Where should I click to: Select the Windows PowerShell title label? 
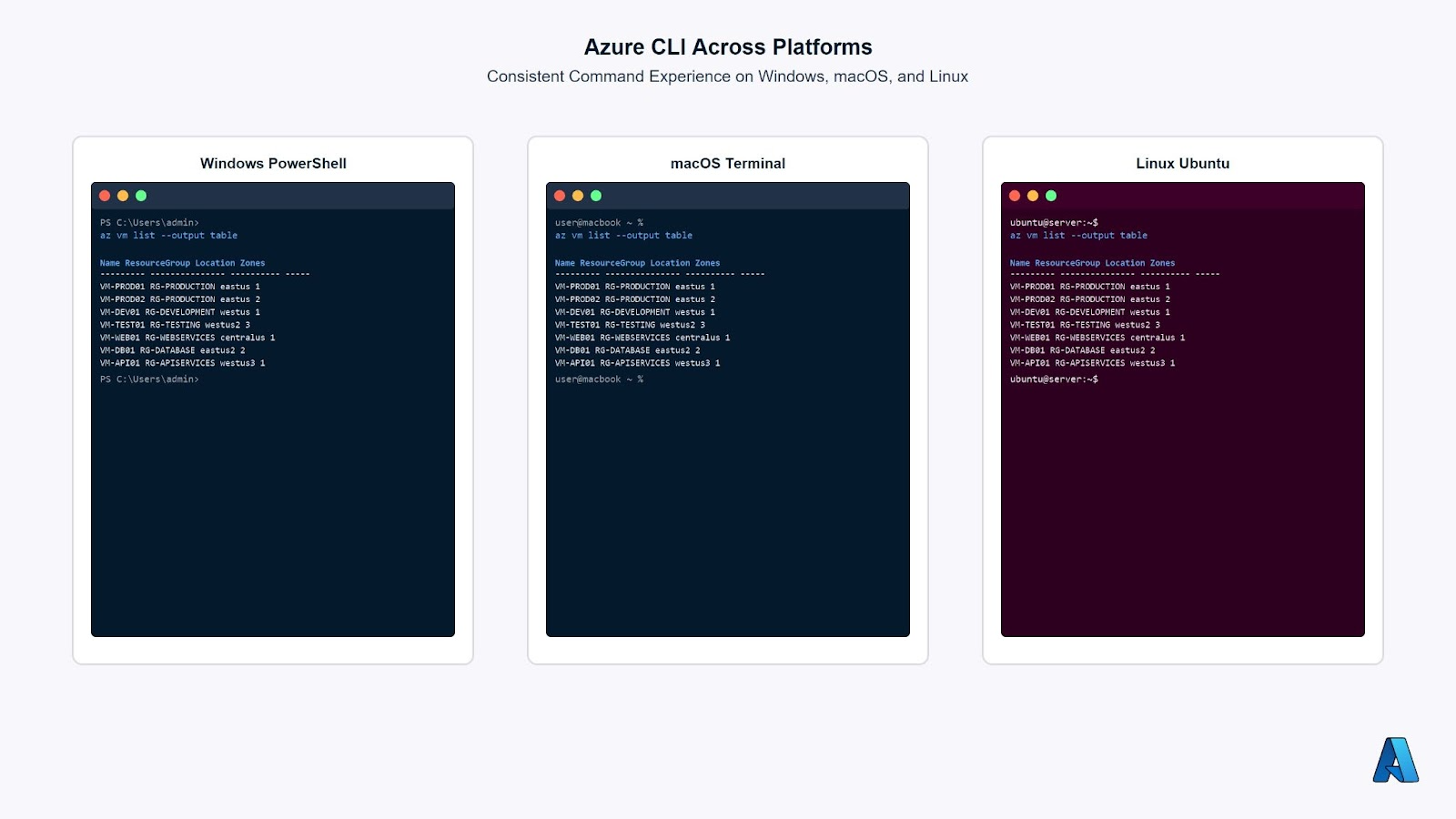pos(273,164)
